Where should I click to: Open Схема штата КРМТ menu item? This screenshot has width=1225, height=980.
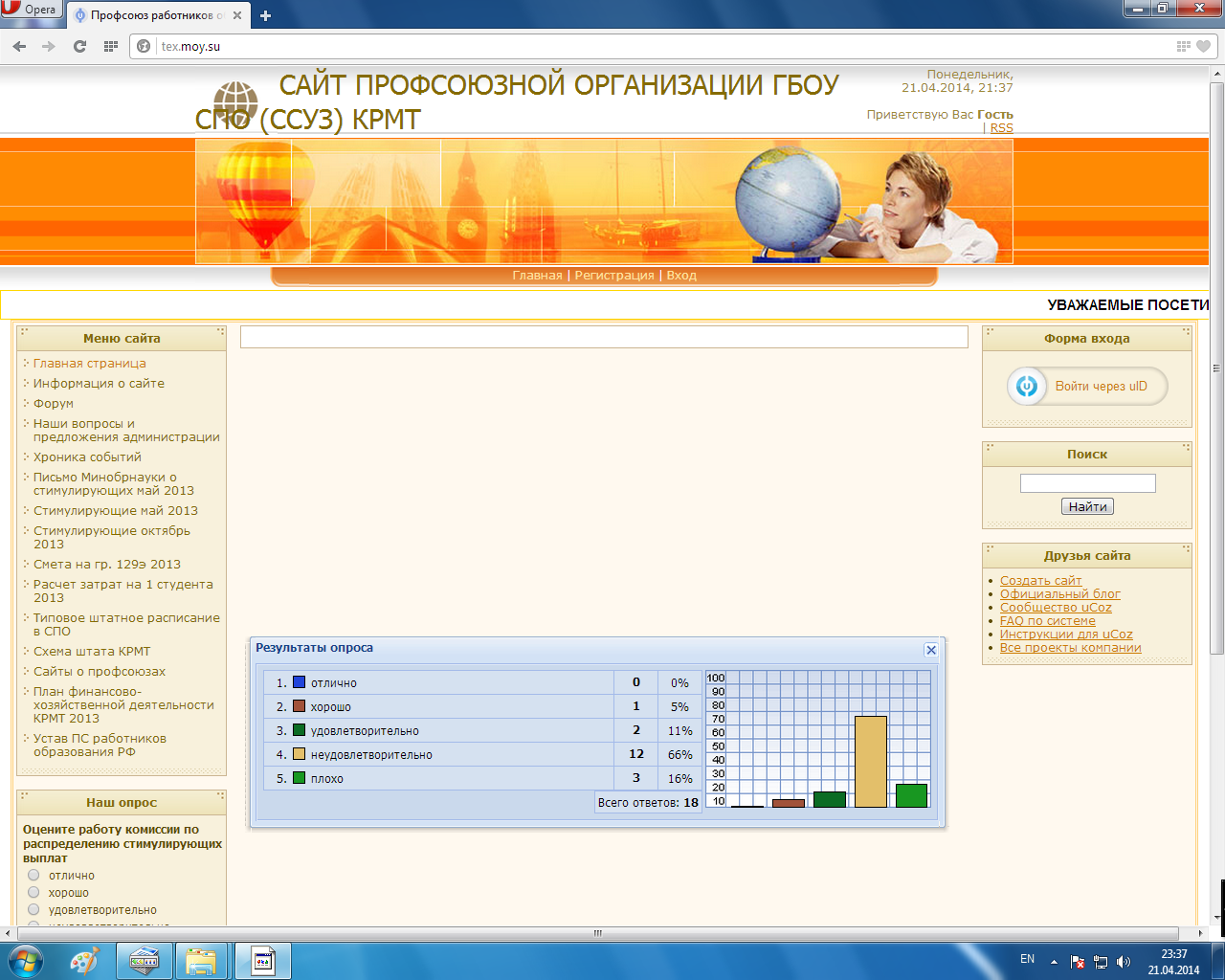tap(92, 652)
